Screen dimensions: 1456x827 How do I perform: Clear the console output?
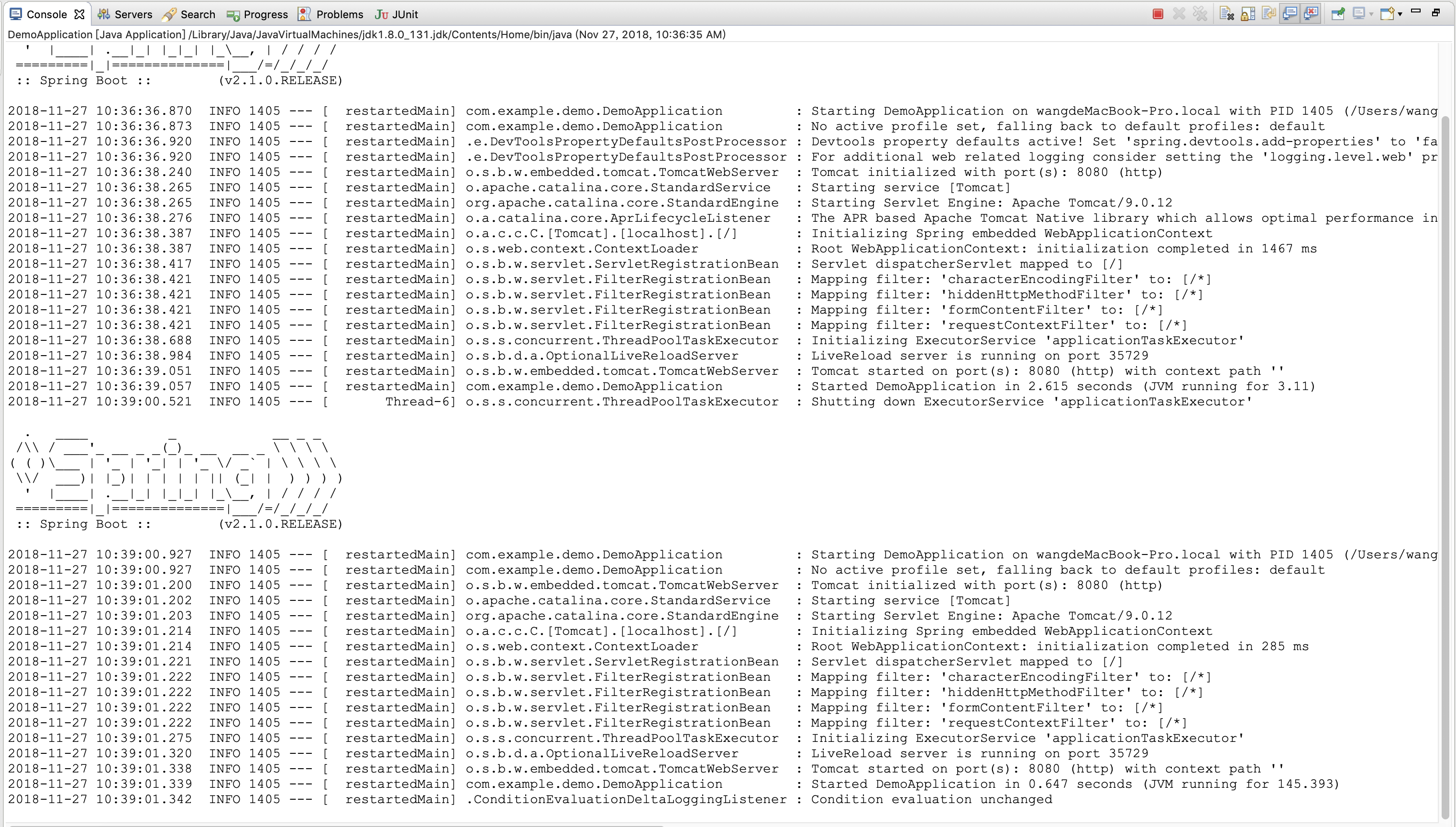tap(1227, 14)
